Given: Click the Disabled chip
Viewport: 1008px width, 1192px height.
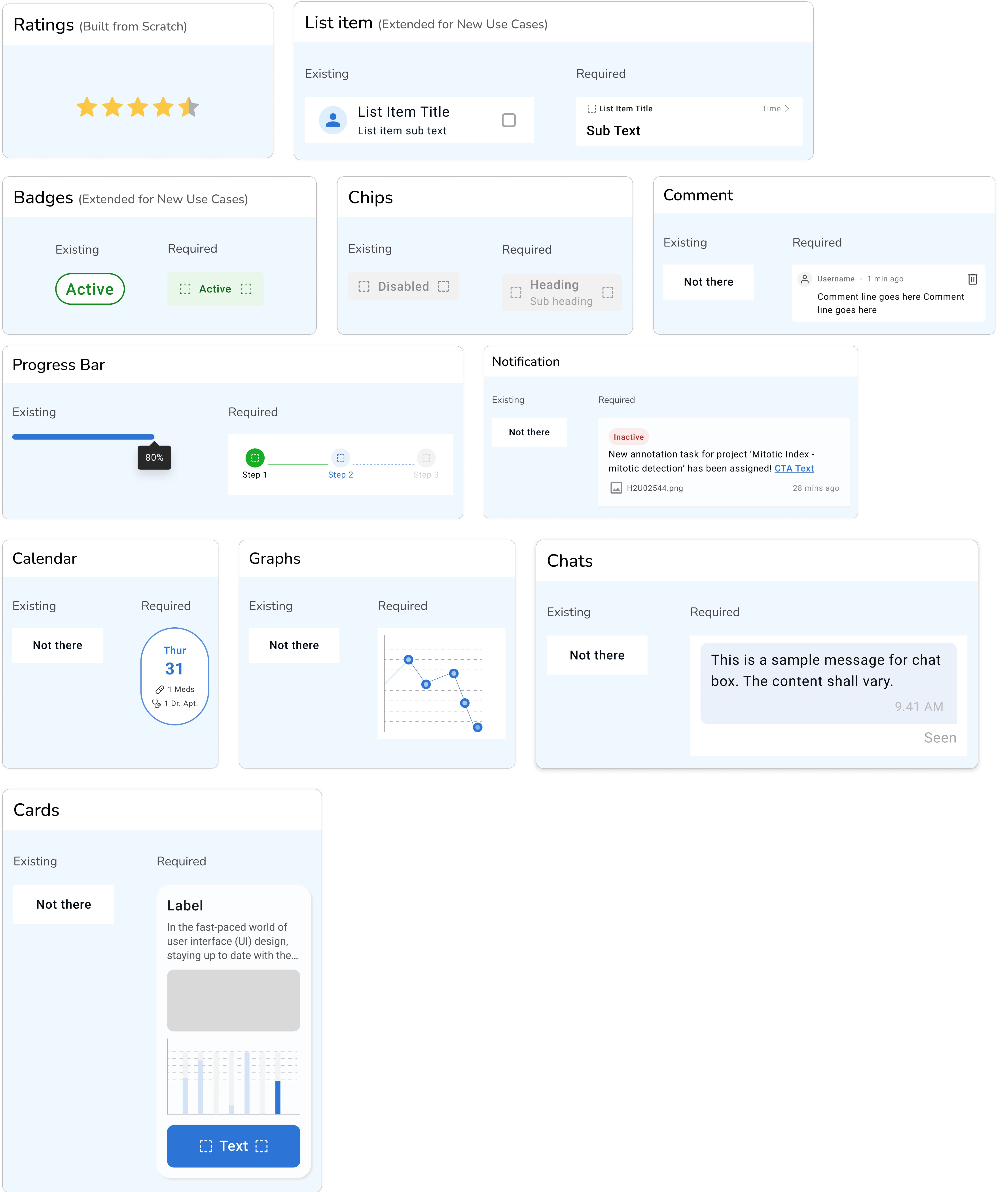Looking at the screenshot, I should 404,286.
